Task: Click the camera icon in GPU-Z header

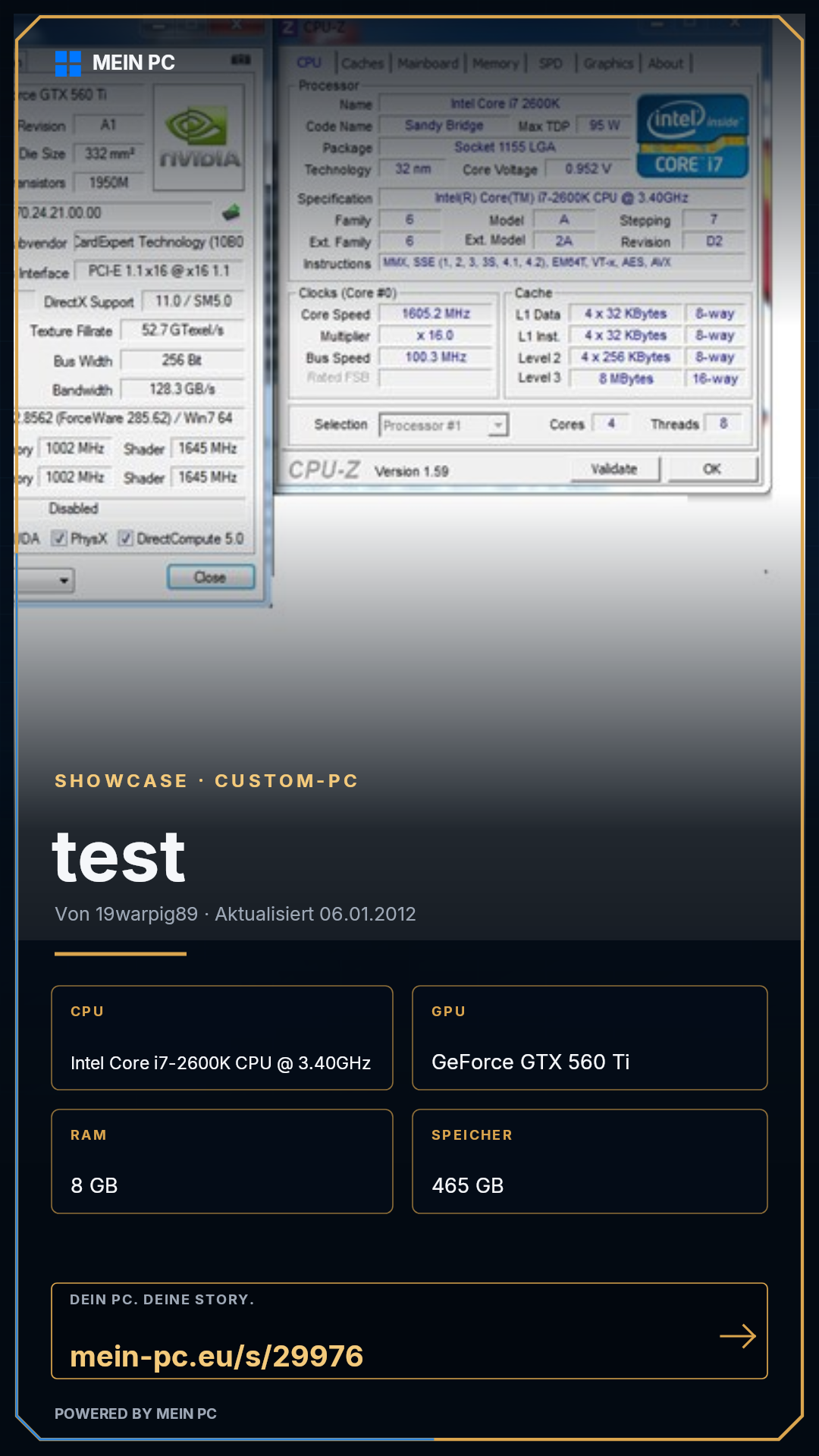Action: (x=241, y=60)
